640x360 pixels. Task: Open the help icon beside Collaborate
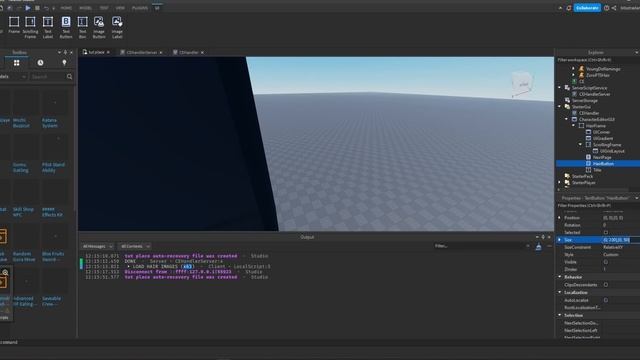point(607,8)
